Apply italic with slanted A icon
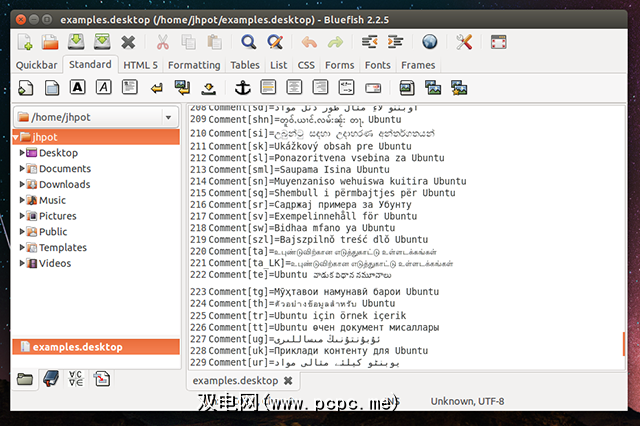The width and height of the screenshot is (640, 426). point(104,87)
